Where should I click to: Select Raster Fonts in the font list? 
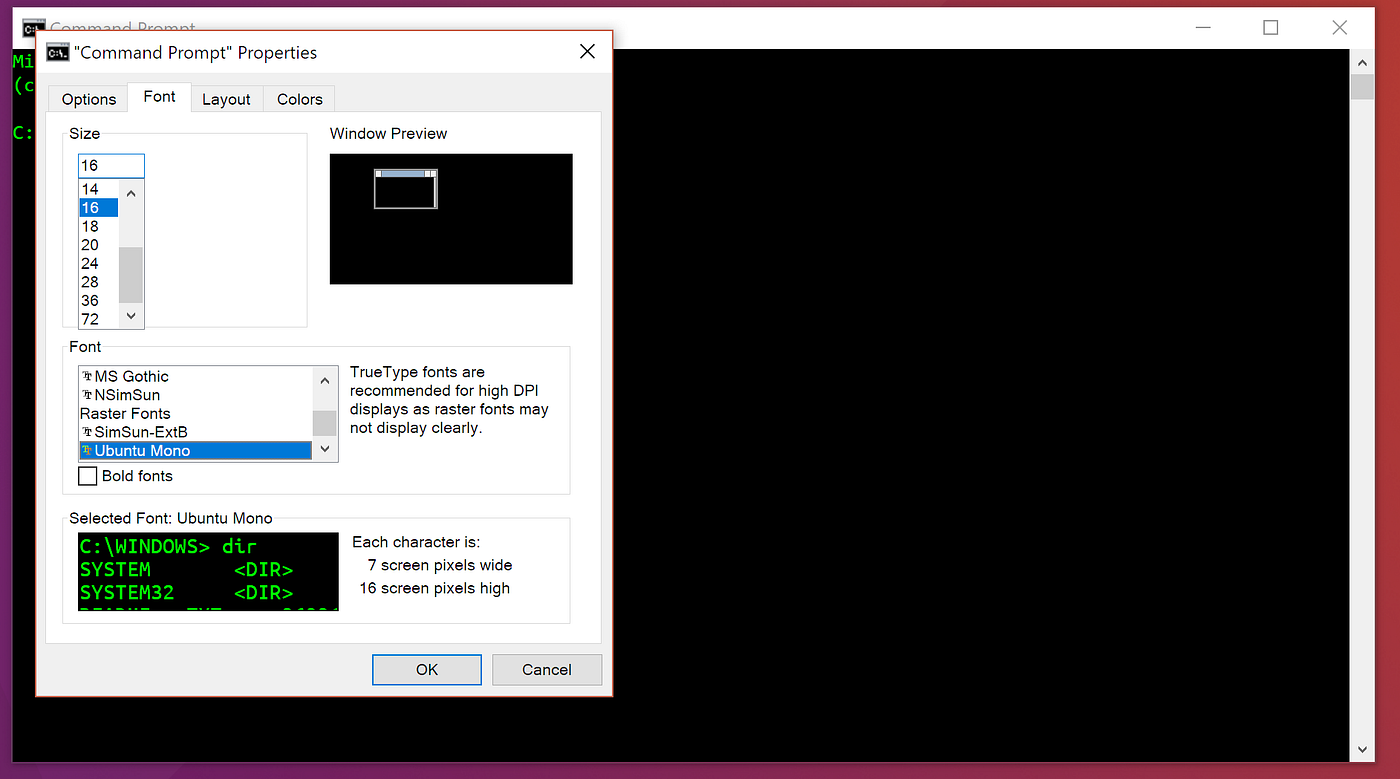tap(125, 413)
